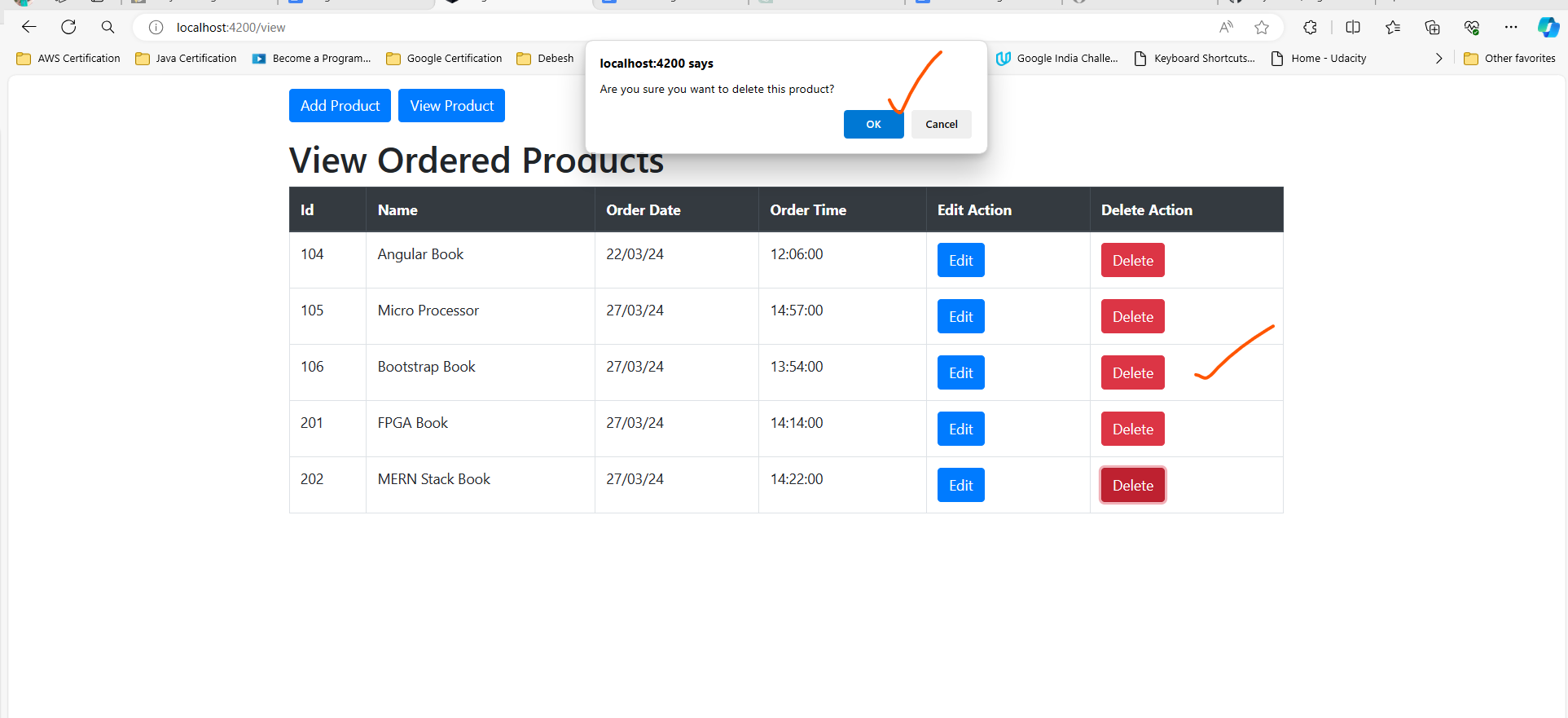Image resolution: width=1568 pixels, height=718 pixels.
Task: Edit the MERN Stack Book row
Action: pos(960,485)
